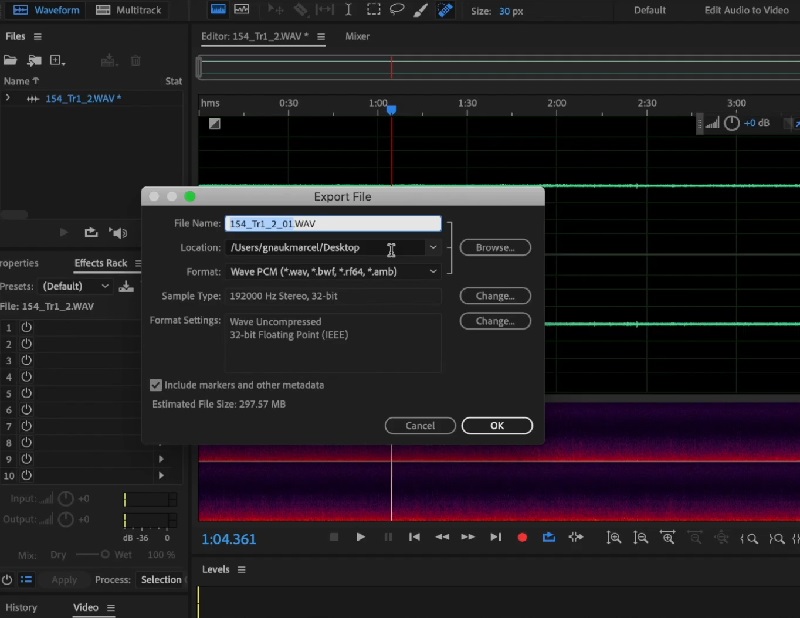800x618 pixels.
Task: Click the Loop Playback icon in Files panel
Action: pyautogui.click(x=91, y=233)
